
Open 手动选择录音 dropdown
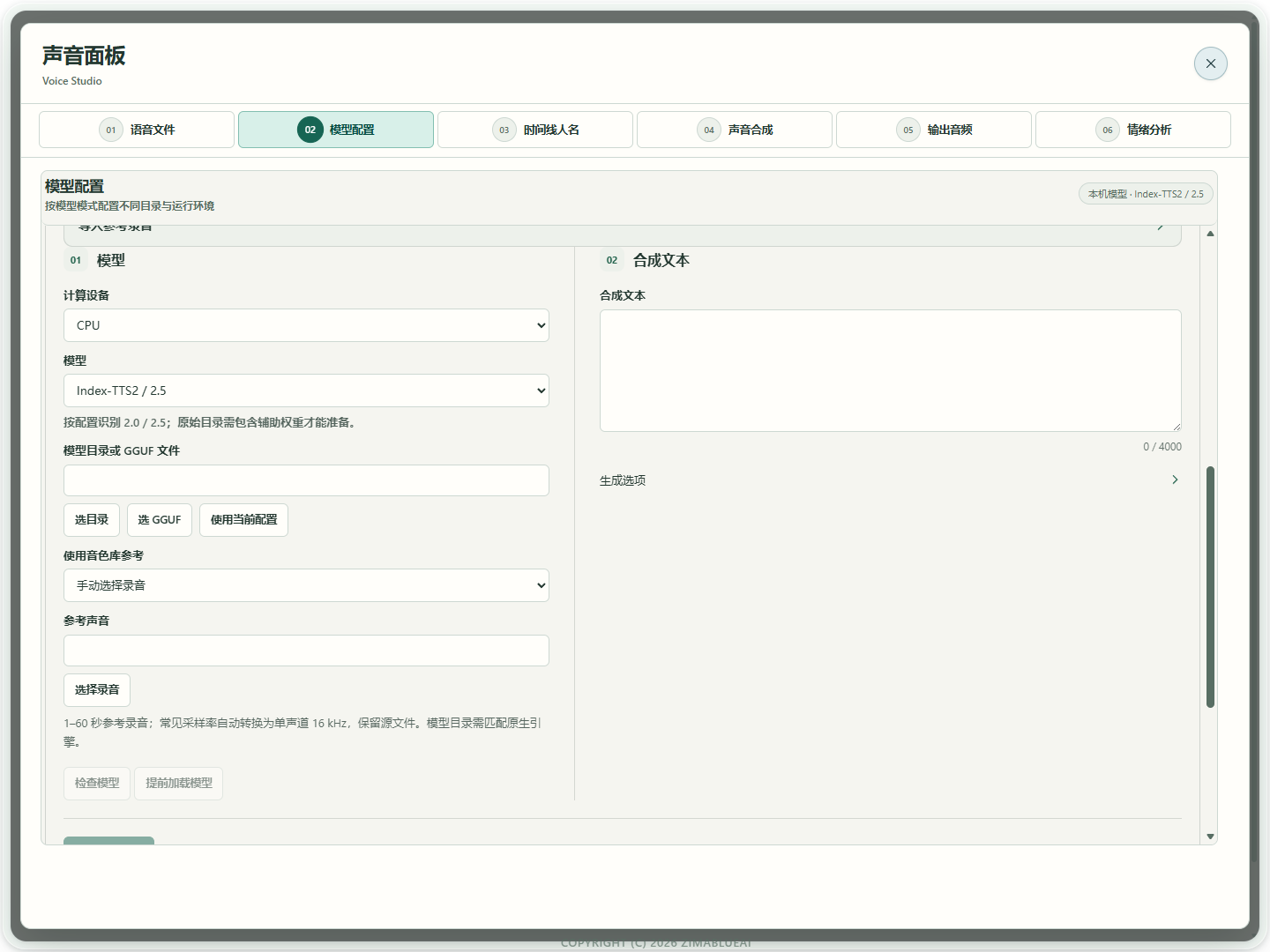point(306,585)
